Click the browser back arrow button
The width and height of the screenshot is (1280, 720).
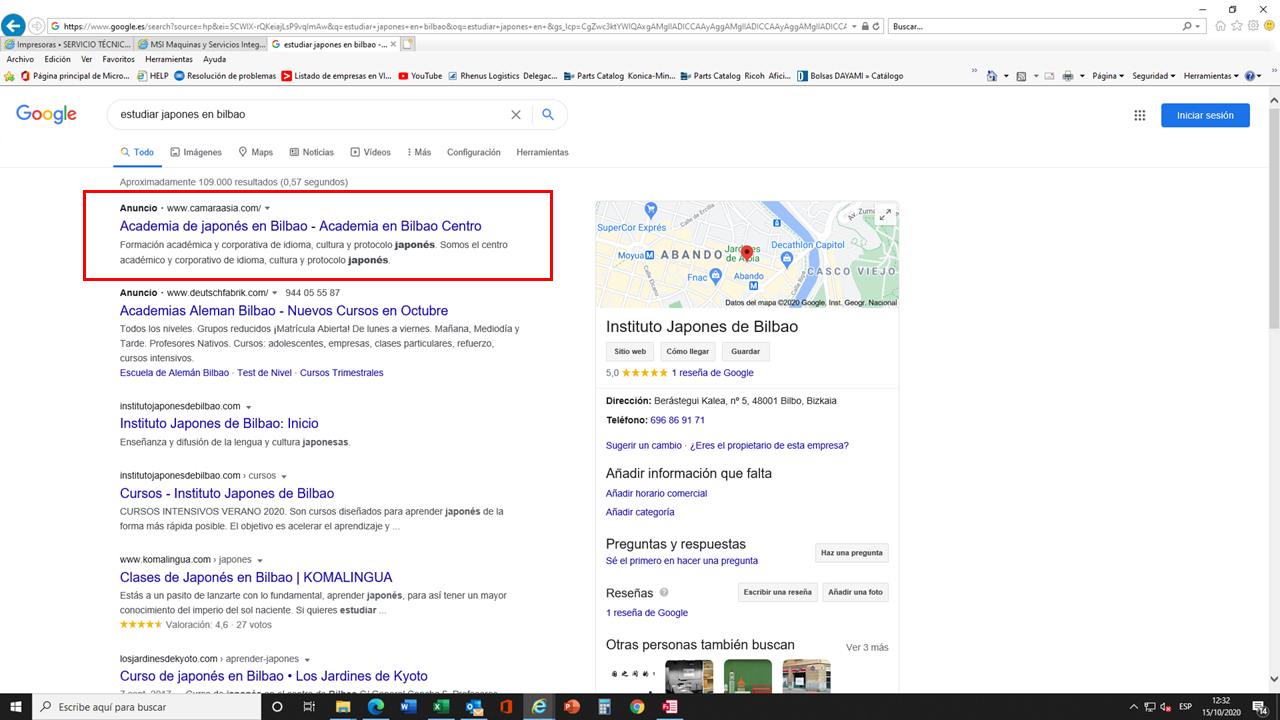coord(14,25)
